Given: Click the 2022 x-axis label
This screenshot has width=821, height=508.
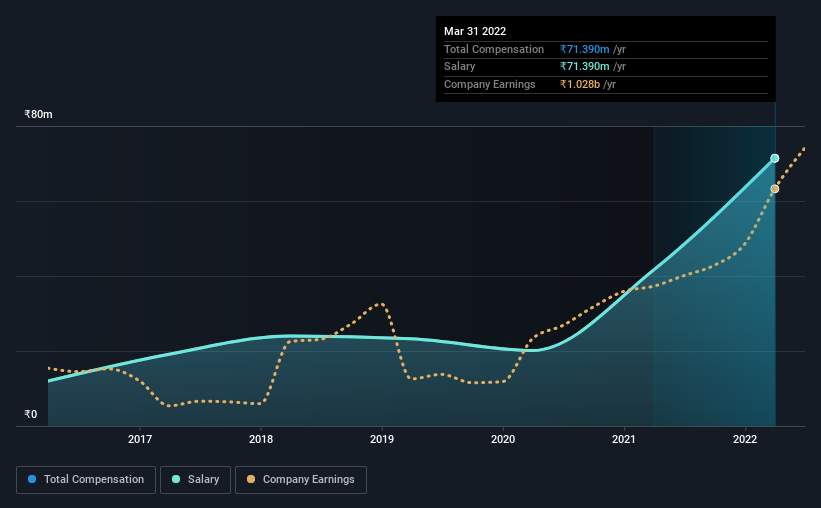Looking at the screenshot, I should [x=745, y=439].
